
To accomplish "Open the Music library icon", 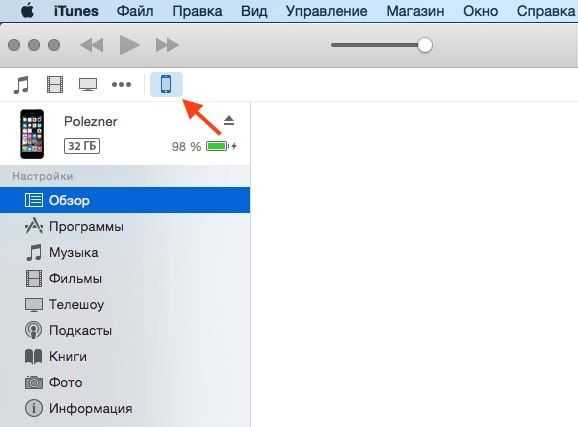I will [x=21, y=84].
